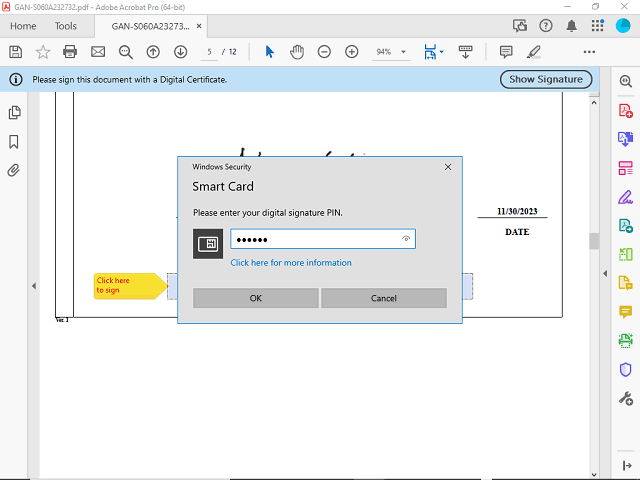The height and width of the screenshot is (480, 640).
Task: Open the Fill & Sign tool
Action: click(x=625, y=198)
